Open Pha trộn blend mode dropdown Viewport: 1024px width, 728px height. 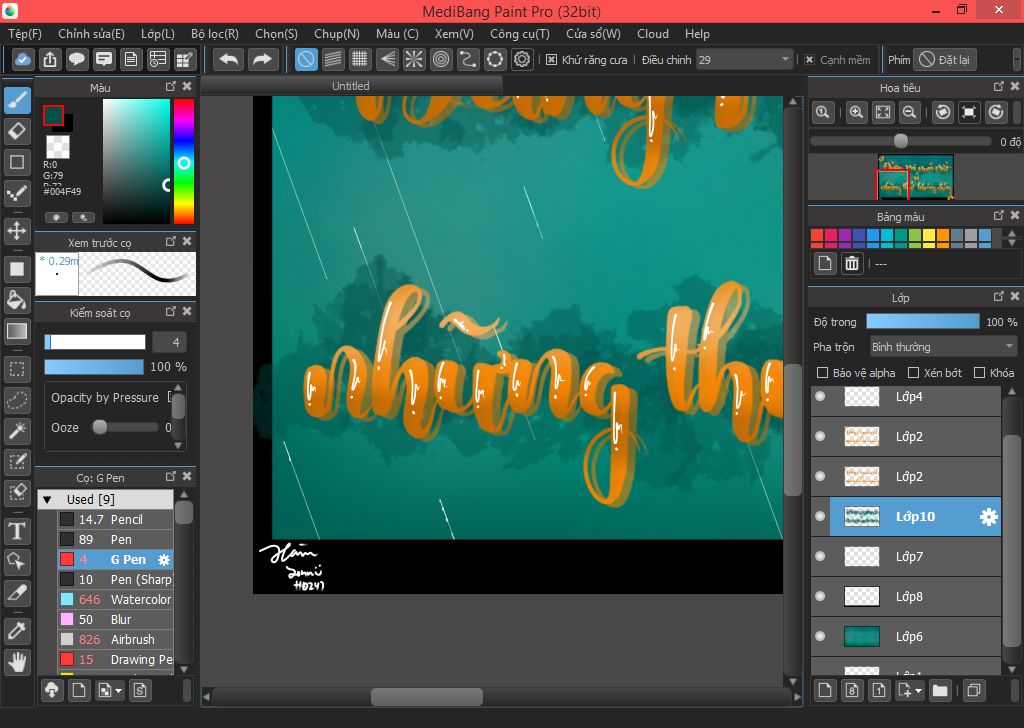(x=944, y=347)
